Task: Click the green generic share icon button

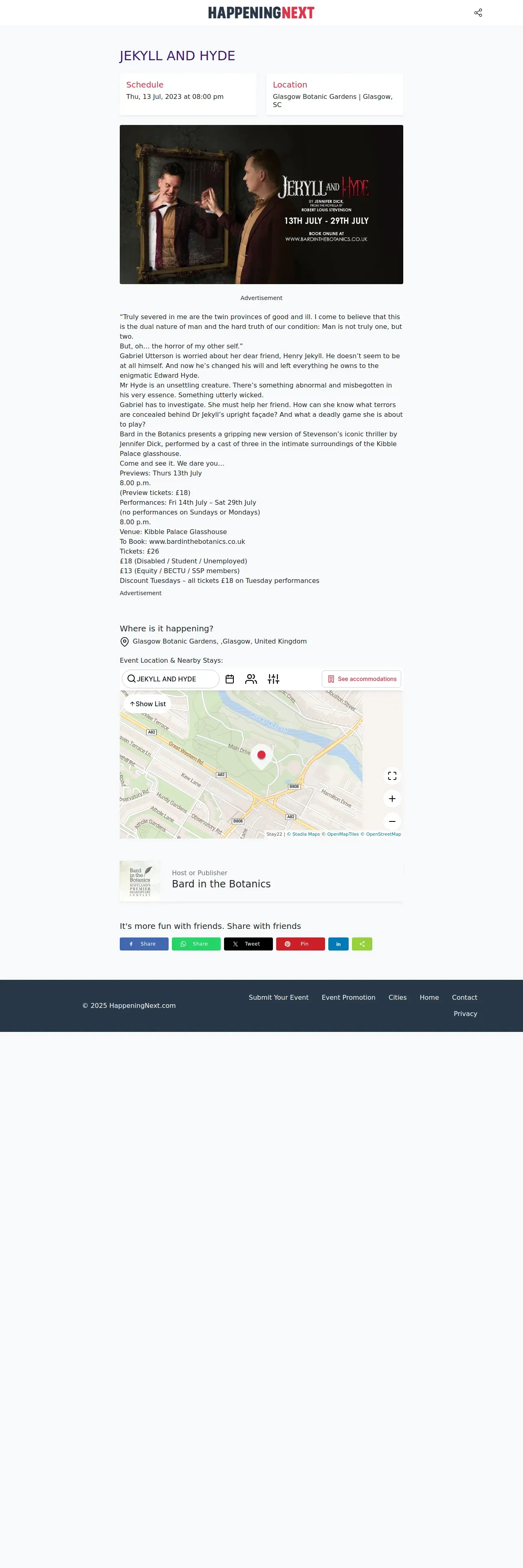Action: coord(362,944)
